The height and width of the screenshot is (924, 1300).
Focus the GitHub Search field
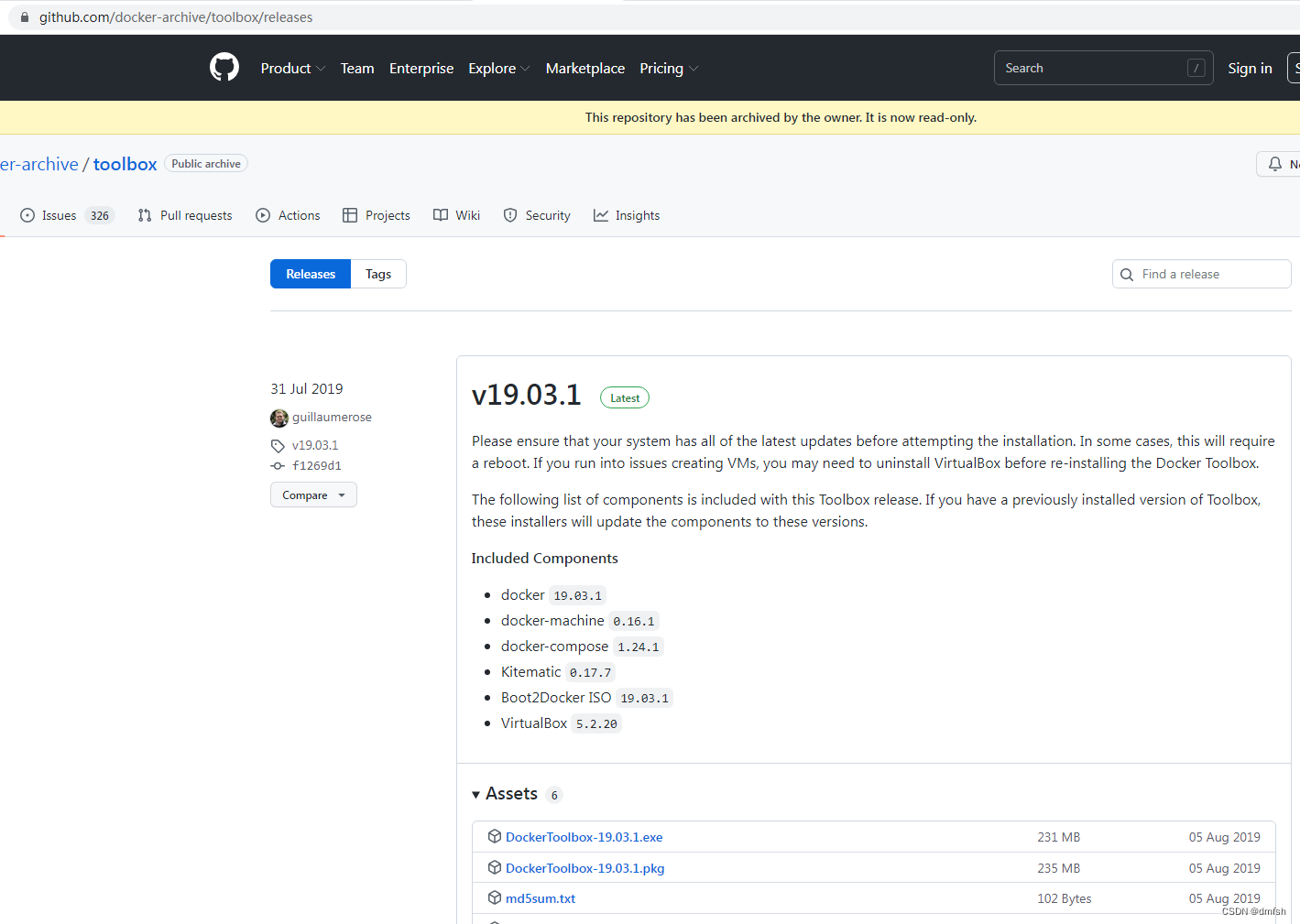(1104, 68)
